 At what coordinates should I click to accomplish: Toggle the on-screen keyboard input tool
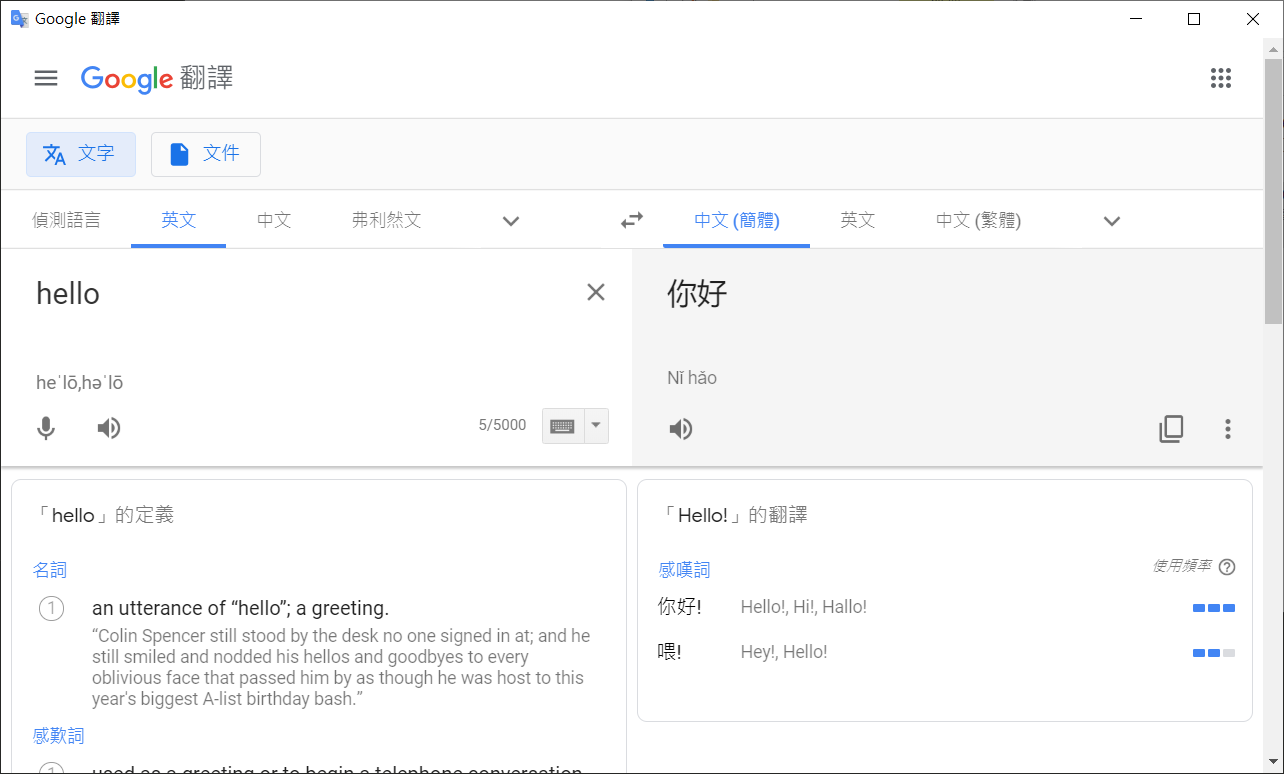coord(563,426)
